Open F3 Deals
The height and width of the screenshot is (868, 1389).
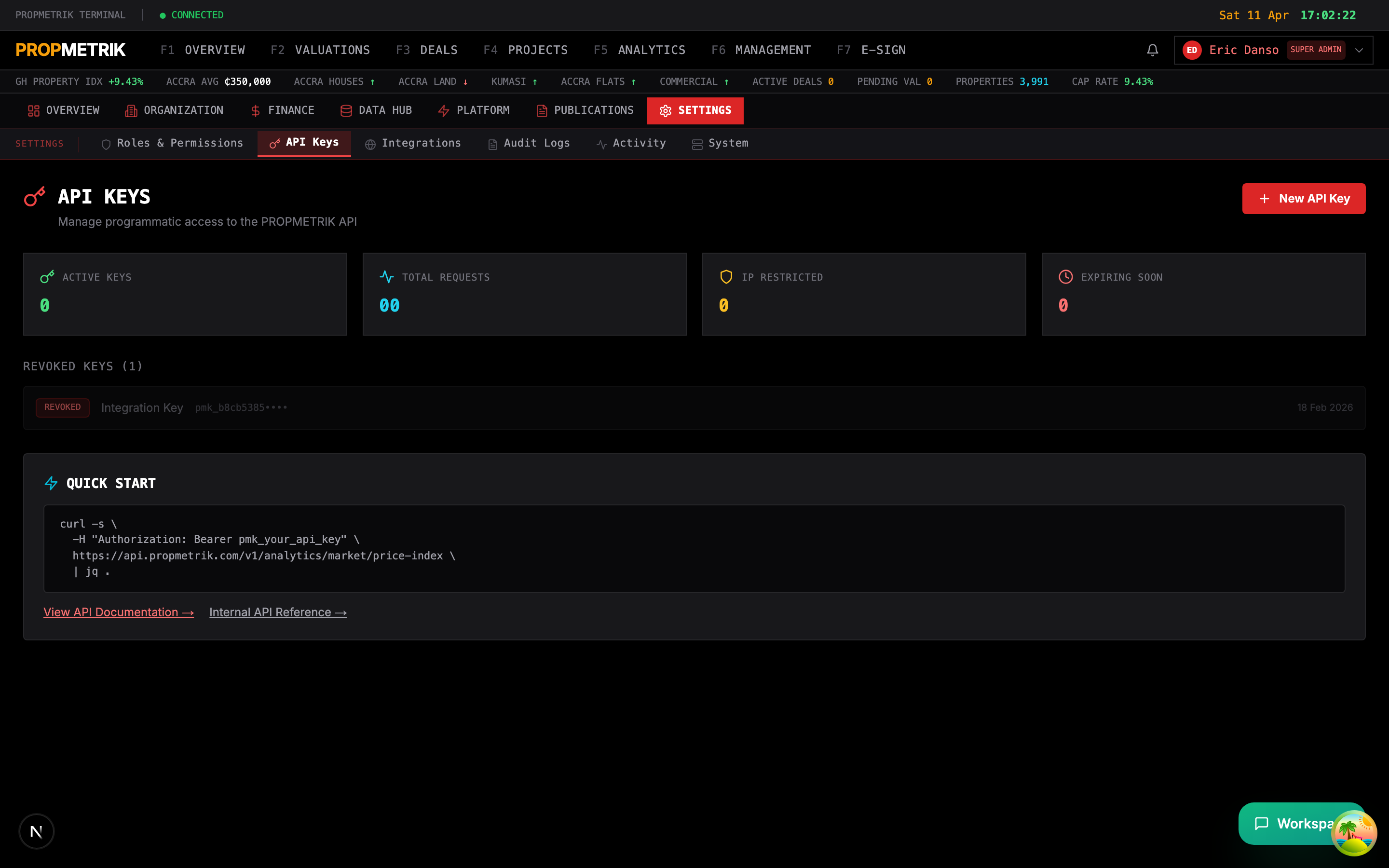point(426,50)
